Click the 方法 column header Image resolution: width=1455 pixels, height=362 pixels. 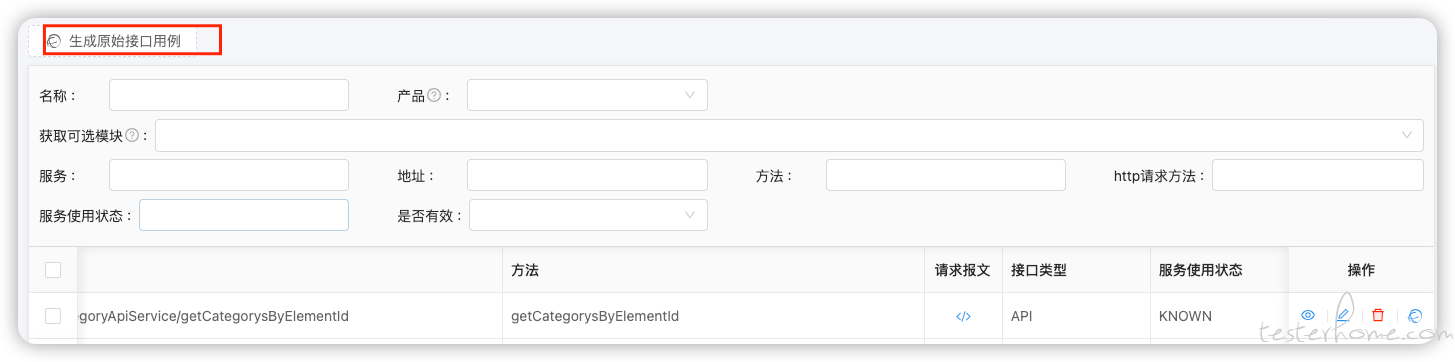(x=525, y=270)
